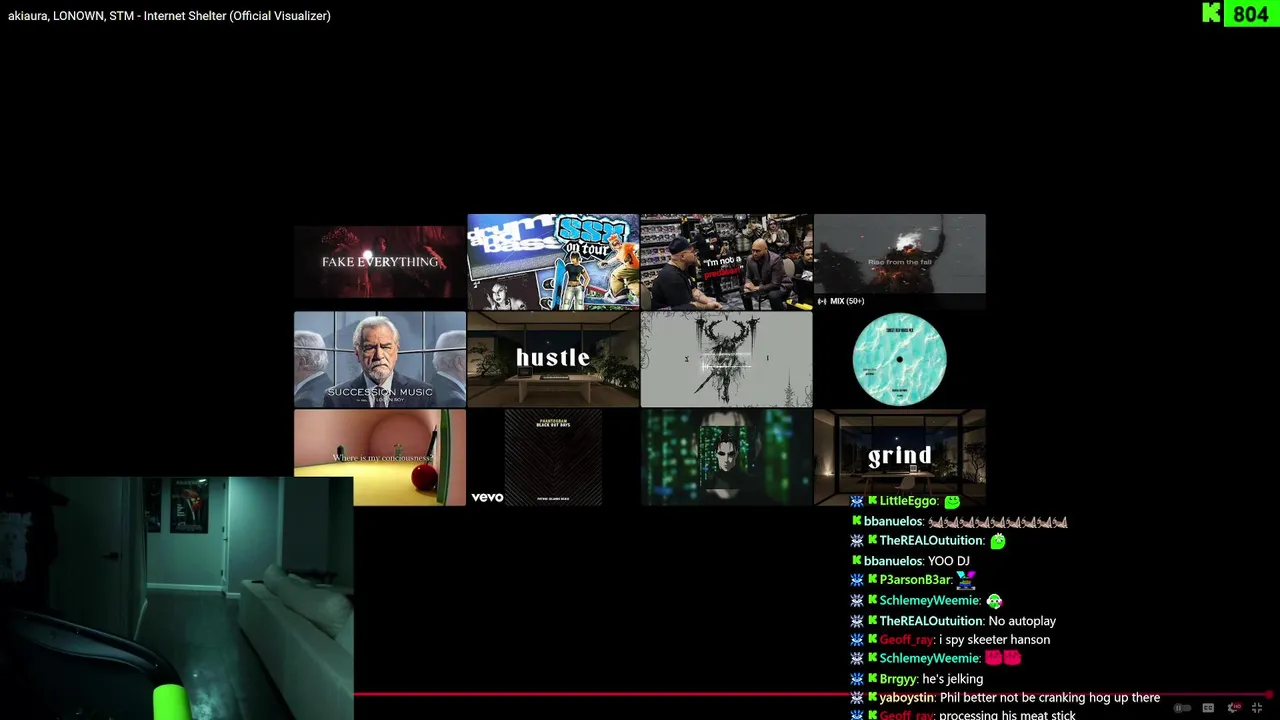Click the webcam overlay feed
The height and width of the screenshot is (720, 1280).
(176, 598)
